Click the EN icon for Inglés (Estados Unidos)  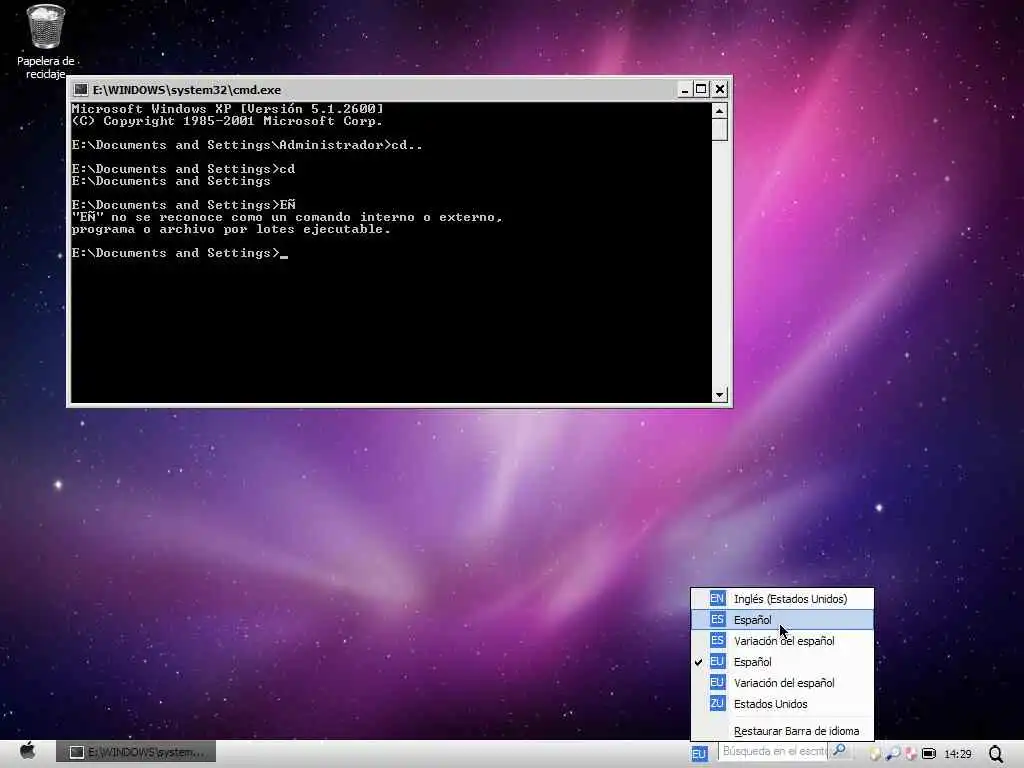[717, 598]
